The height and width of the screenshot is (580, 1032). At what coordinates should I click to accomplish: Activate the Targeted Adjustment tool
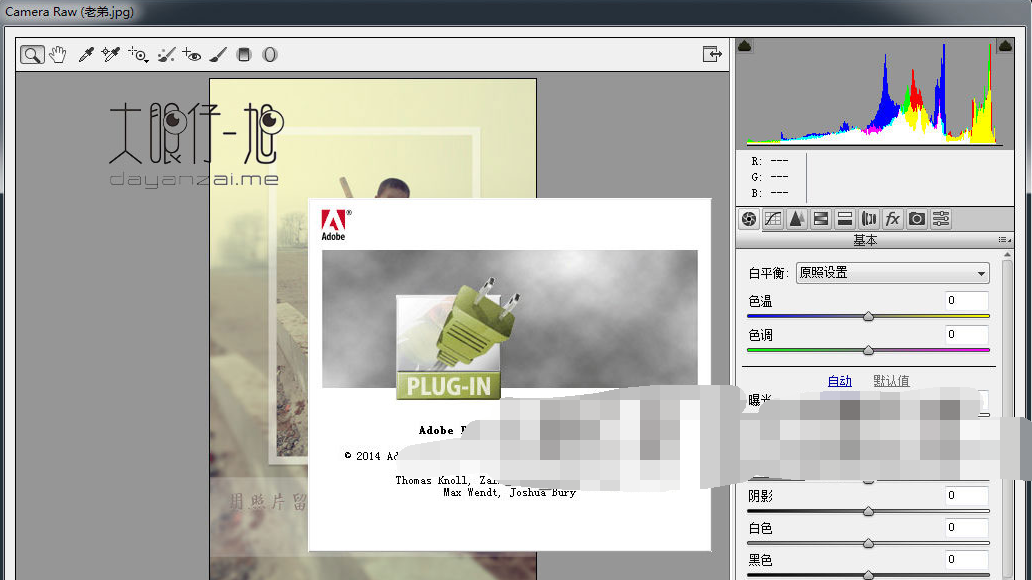(x=138, y=55)
